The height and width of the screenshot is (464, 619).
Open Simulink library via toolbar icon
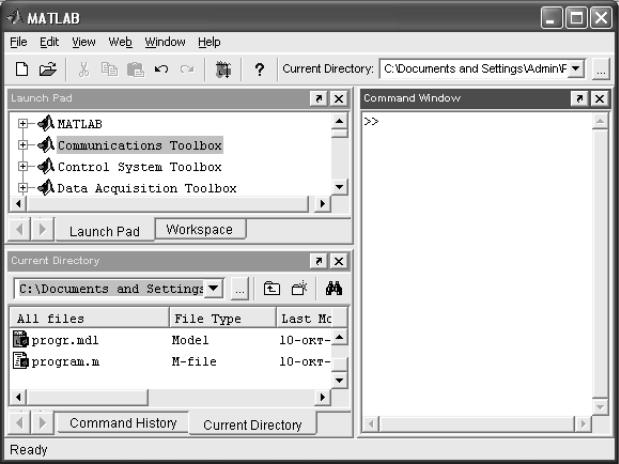(223, 70)
